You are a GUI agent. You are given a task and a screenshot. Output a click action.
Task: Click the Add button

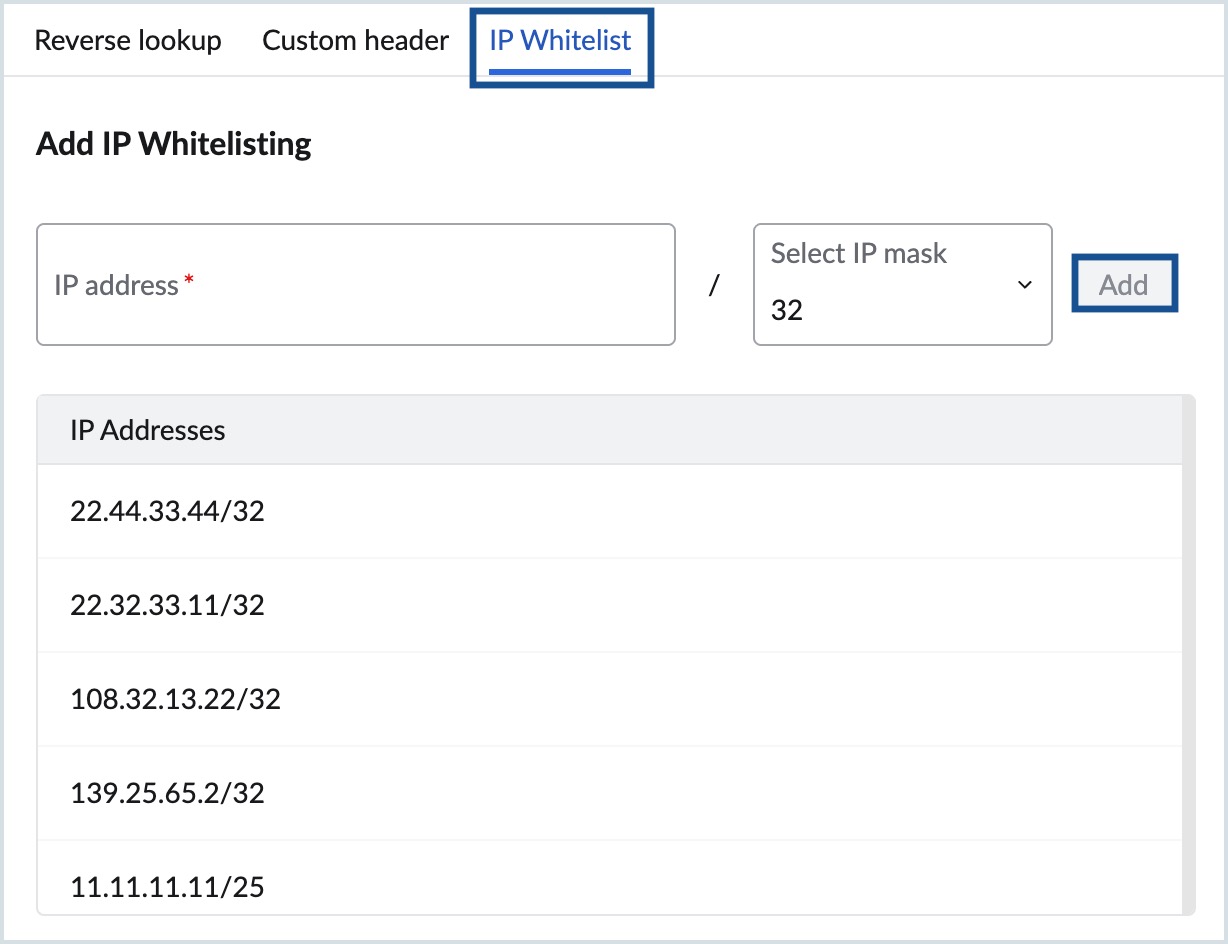pos(1123,285)
